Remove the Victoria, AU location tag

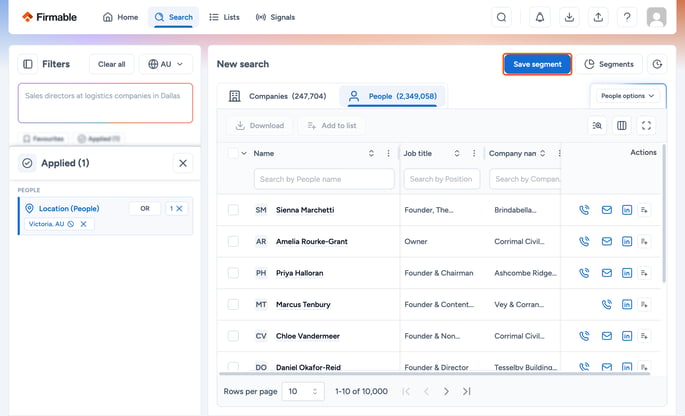(x=83, y=224)
